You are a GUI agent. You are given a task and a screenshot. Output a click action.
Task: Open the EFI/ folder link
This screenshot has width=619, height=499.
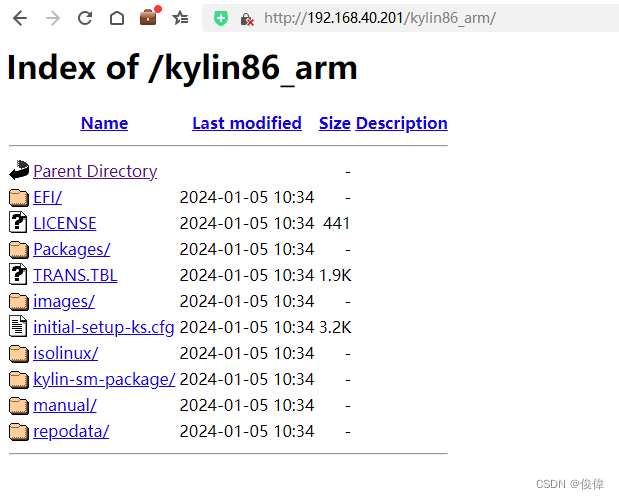pos(47,197)
